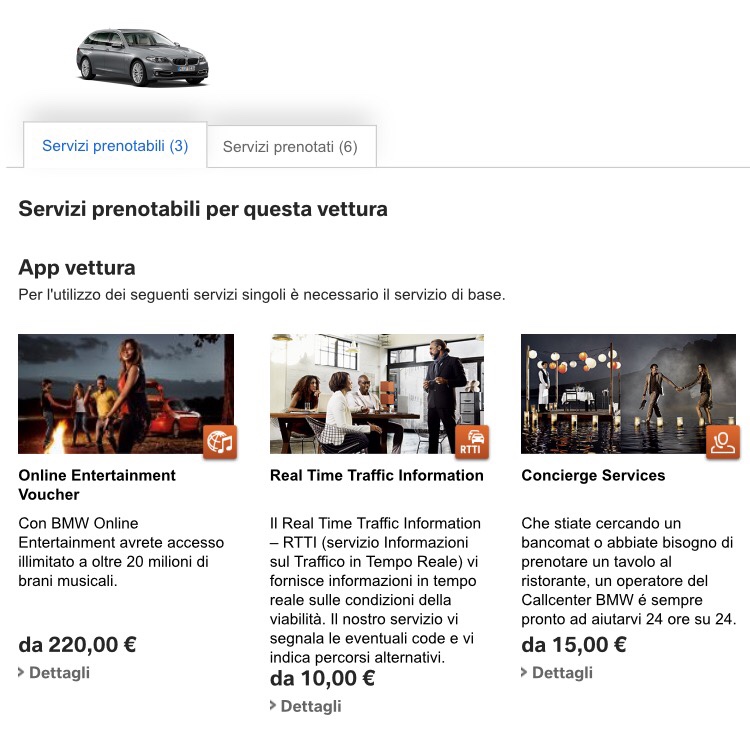
Task: Click the office meeting photo thumbnail
Action: (x=377, y=394)
